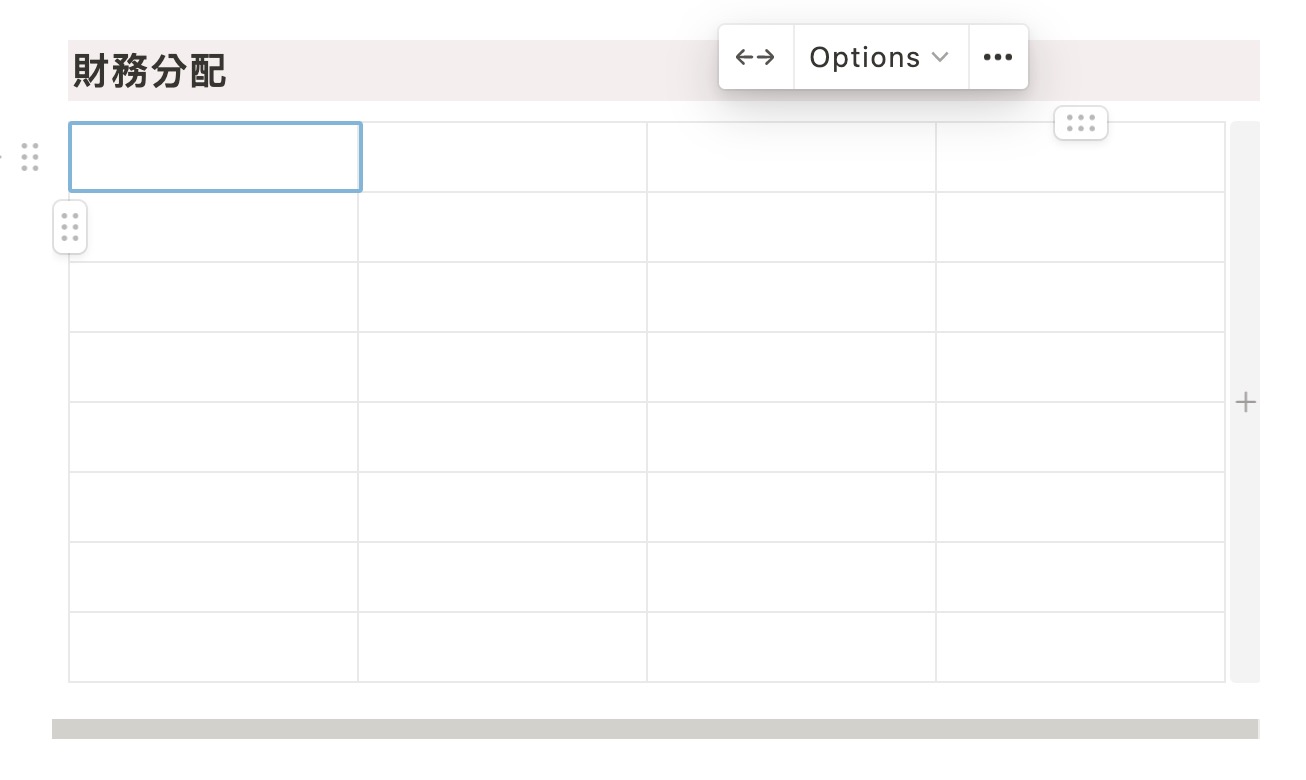Click the last row, fourth column cell
Image resolution: width=1306 pixels, height=780 pixels.
1081,647
